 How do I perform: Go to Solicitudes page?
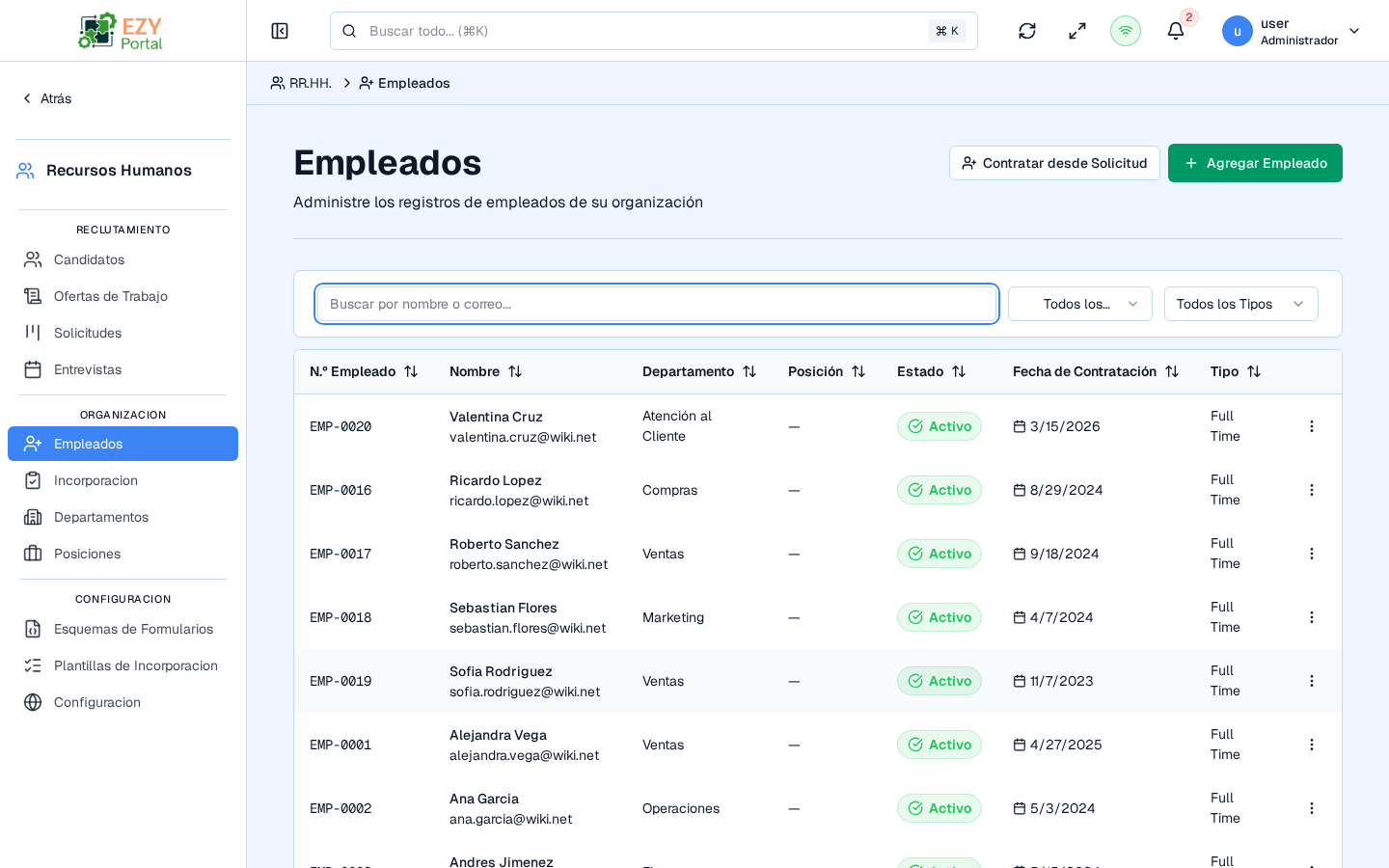(x=123, y=333)
